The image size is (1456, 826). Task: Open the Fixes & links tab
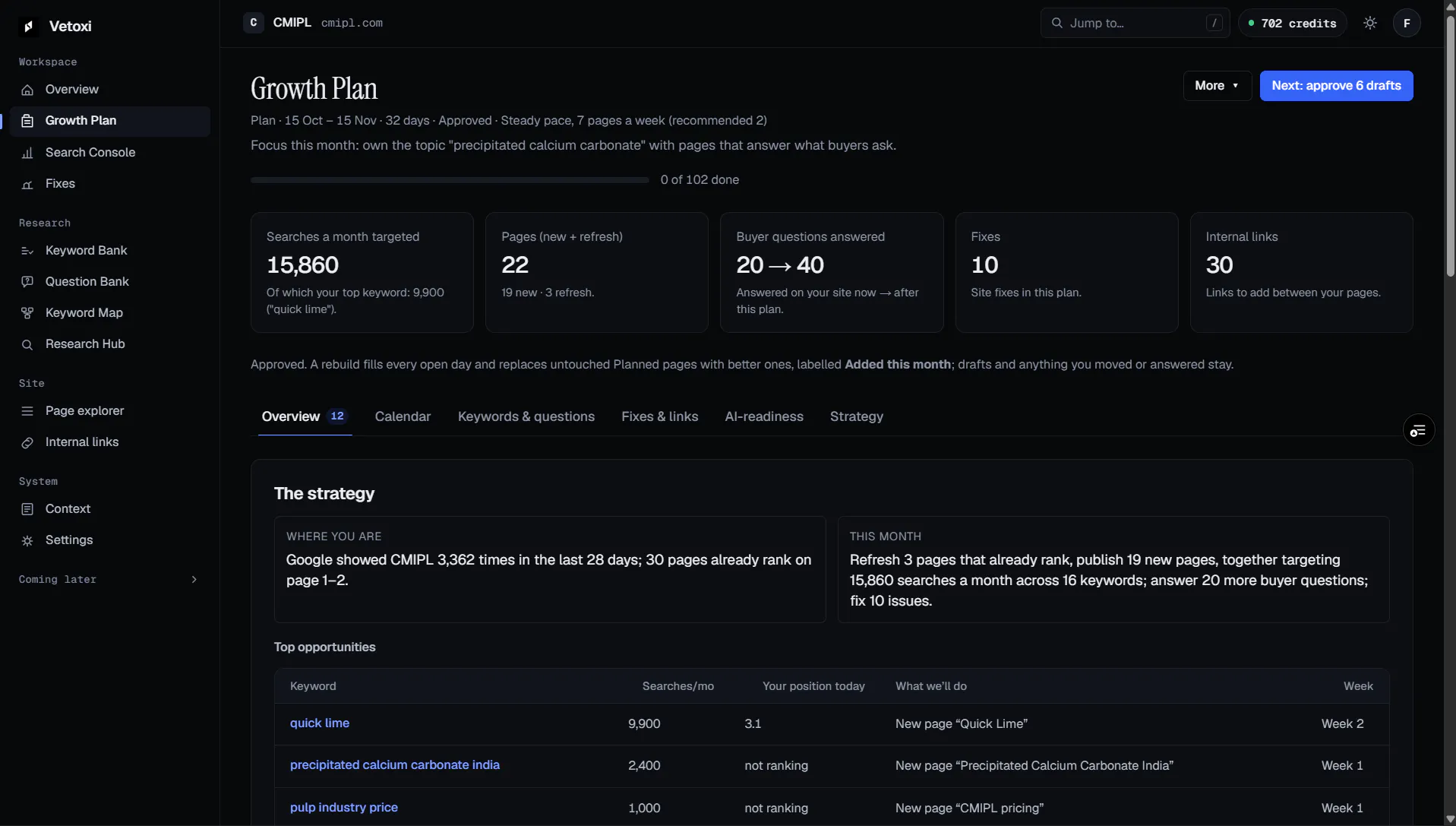click(x=659, y=416)
